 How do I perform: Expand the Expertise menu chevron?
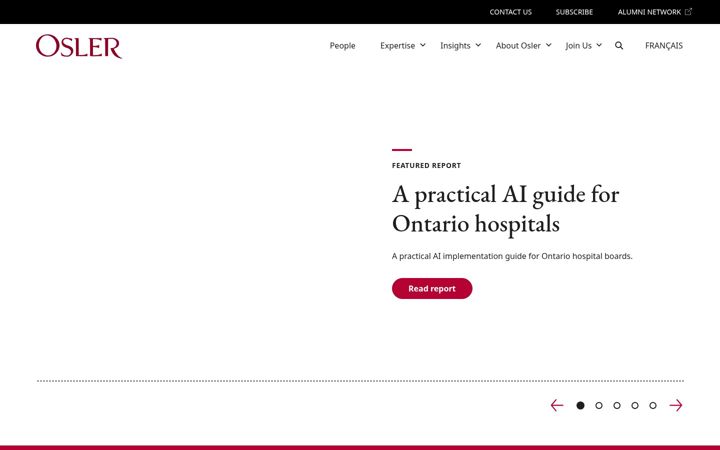423,45
